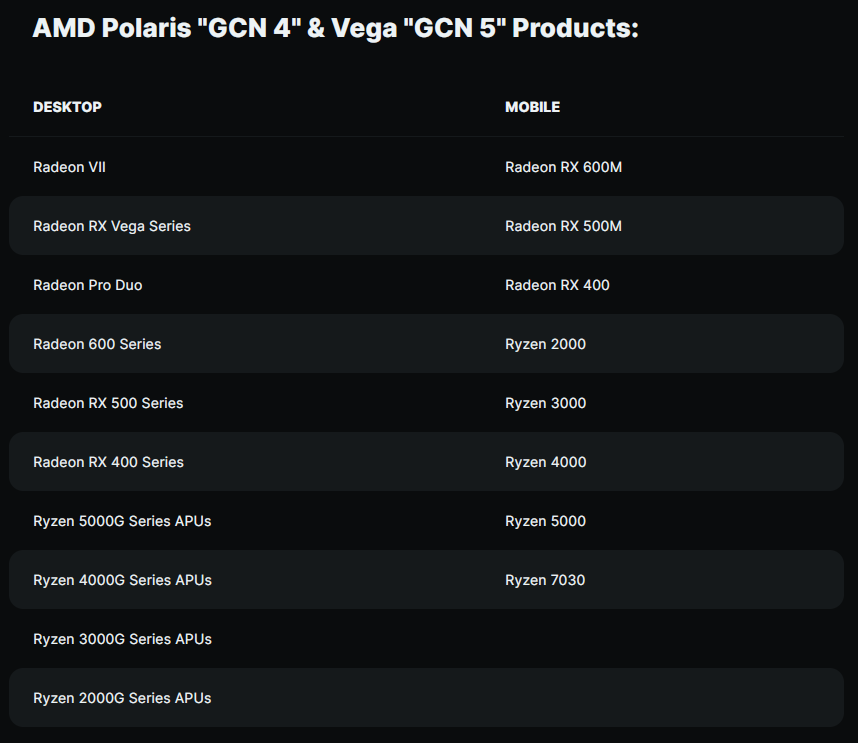The height and width of the screenshot is (743, 858).
Task: Select the Radeon Pro Duo entry
Action: click(88, 285)
